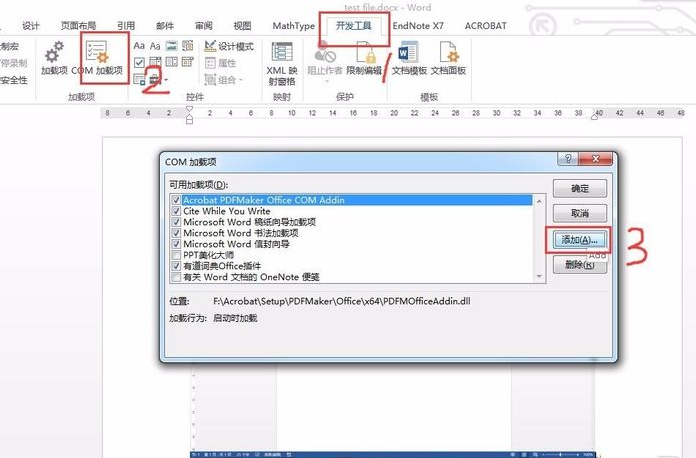The width and height of the screenshot is (696, 458).
Task: Select the Acrobat PDFMaker Office COM Addin entry
Action: (x=264, y=200)
